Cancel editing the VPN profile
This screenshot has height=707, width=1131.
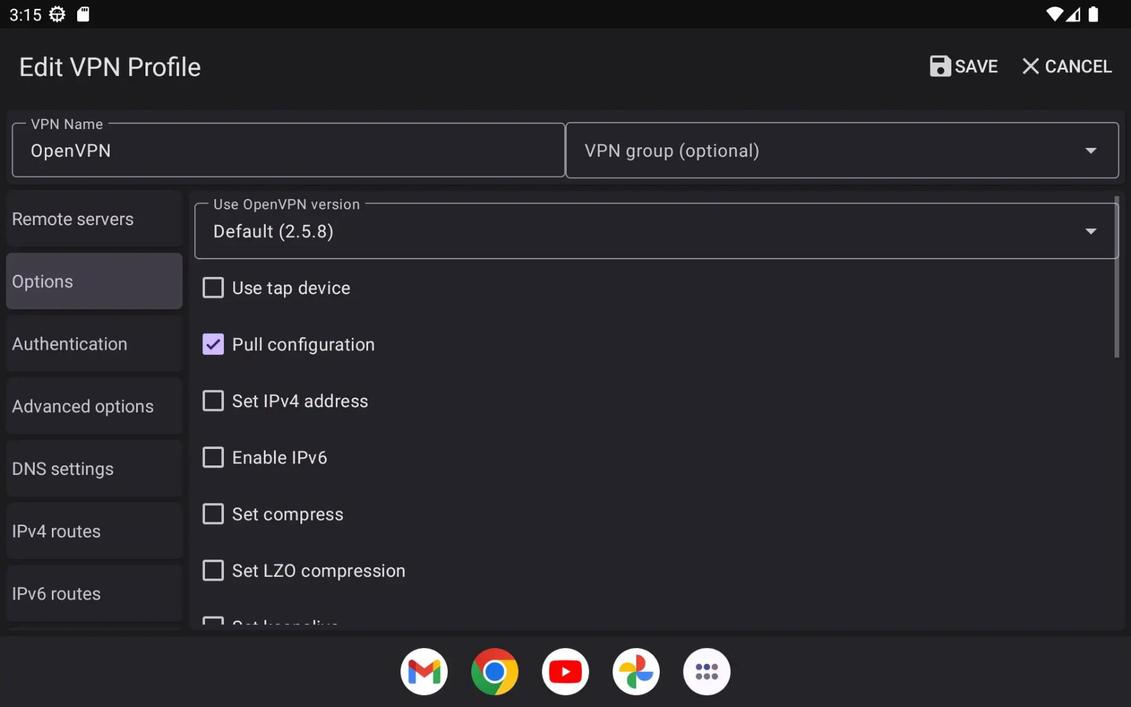click(x=1066, y=65)
